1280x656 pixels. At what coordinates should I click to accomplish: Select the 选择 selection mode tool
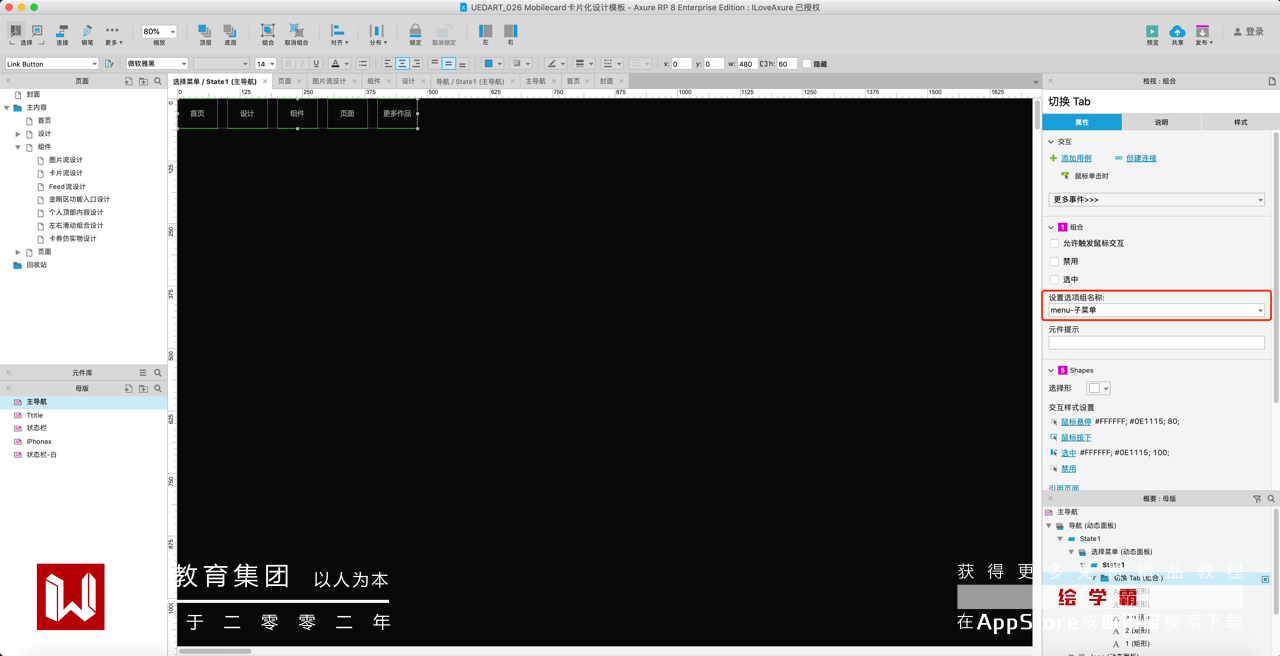26,34
